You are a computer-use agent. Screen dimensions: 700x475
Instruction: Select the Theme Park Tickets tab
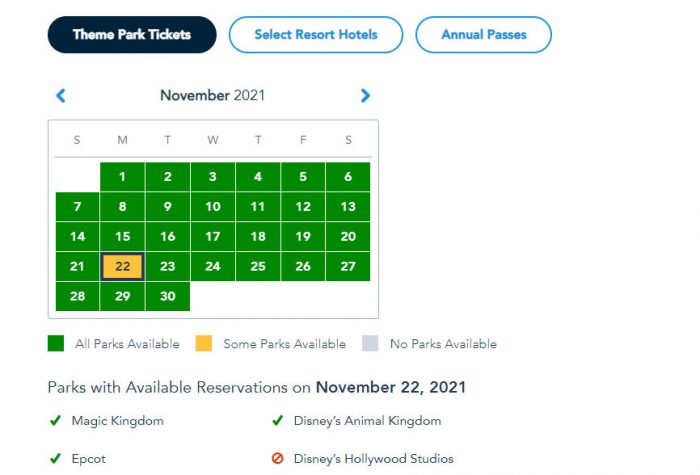pyautogui.click(x=132, y=35)
